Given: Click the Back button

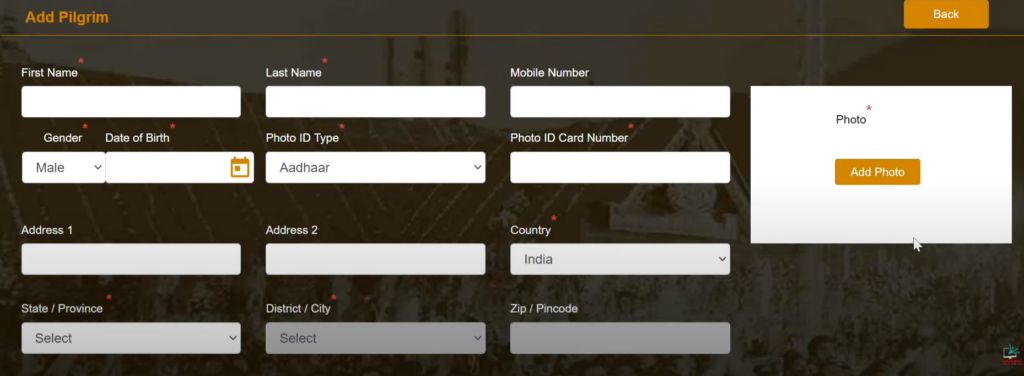Looking at the screenshot, I should point(946,14).
